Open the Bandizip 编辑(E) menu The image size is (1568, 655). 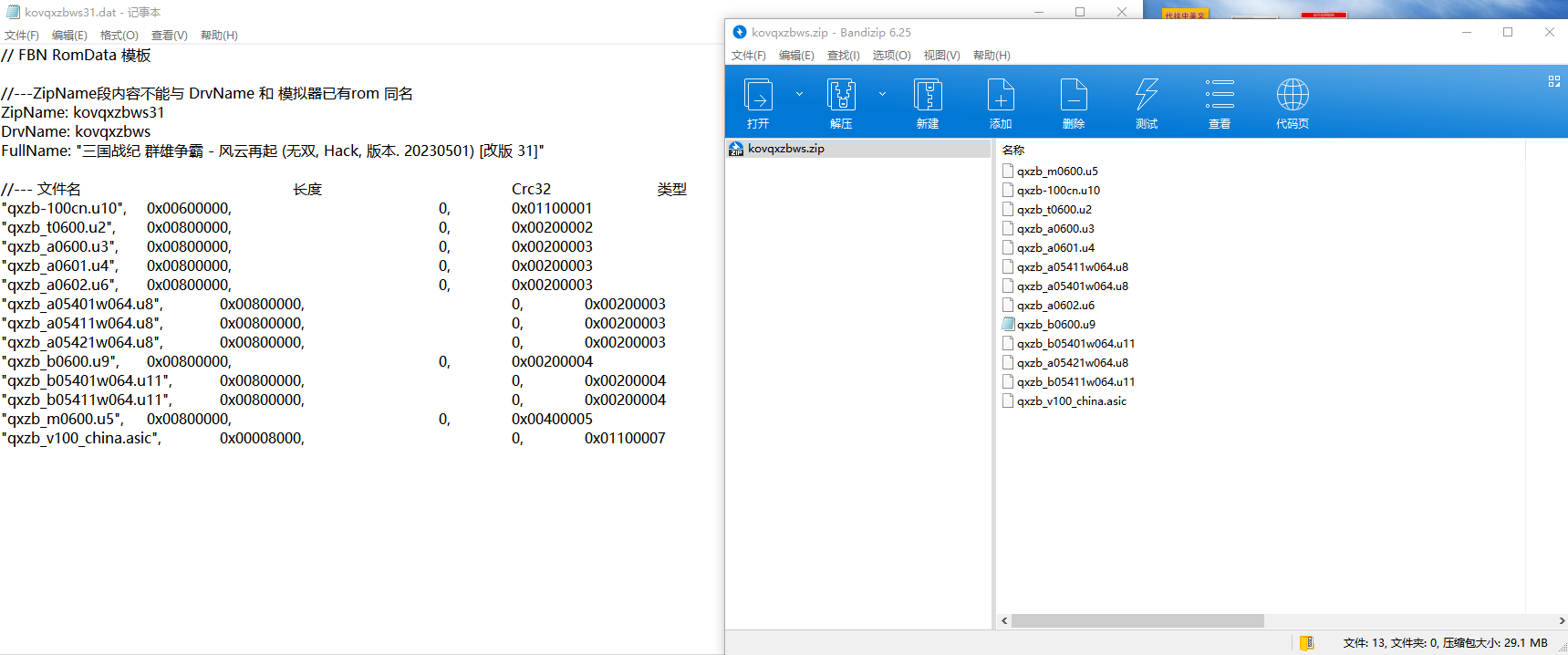[796, 56]
